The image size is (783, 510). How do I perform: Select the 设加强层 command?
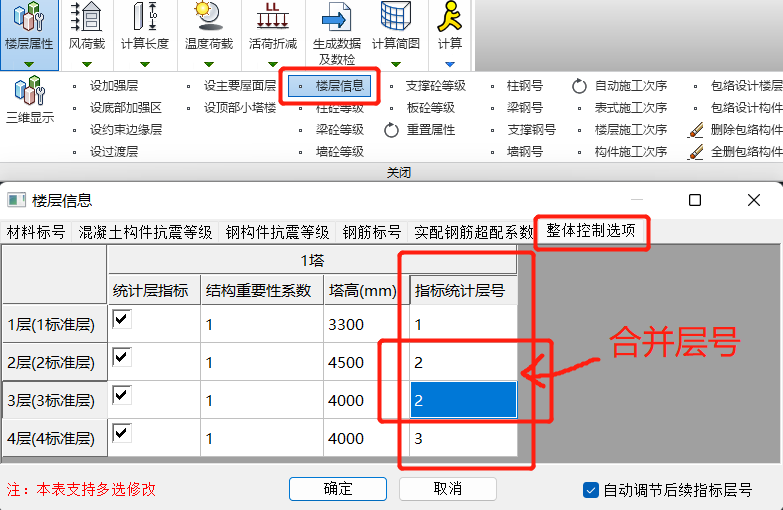pyautogui.click(x=114, y=86)
